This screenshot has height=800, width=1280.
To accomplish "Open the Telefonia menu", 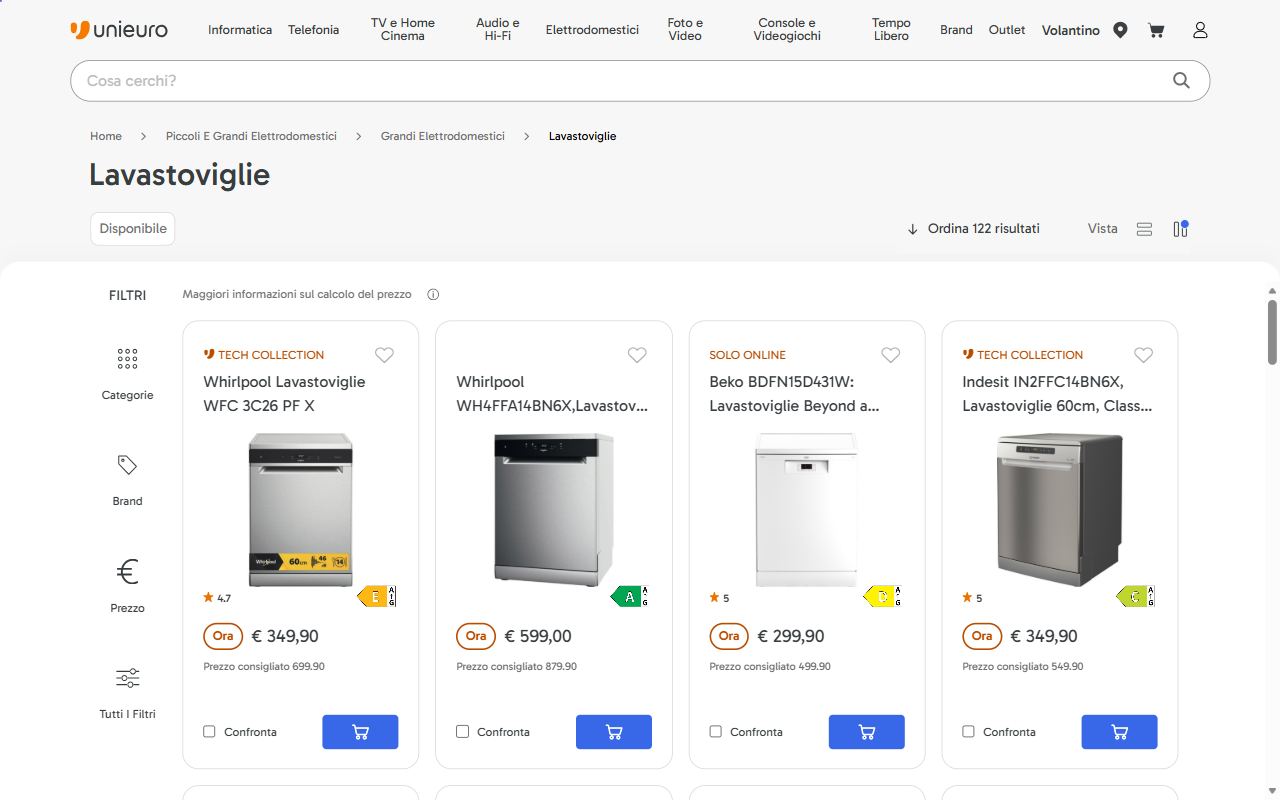I will tap(313, 30).
